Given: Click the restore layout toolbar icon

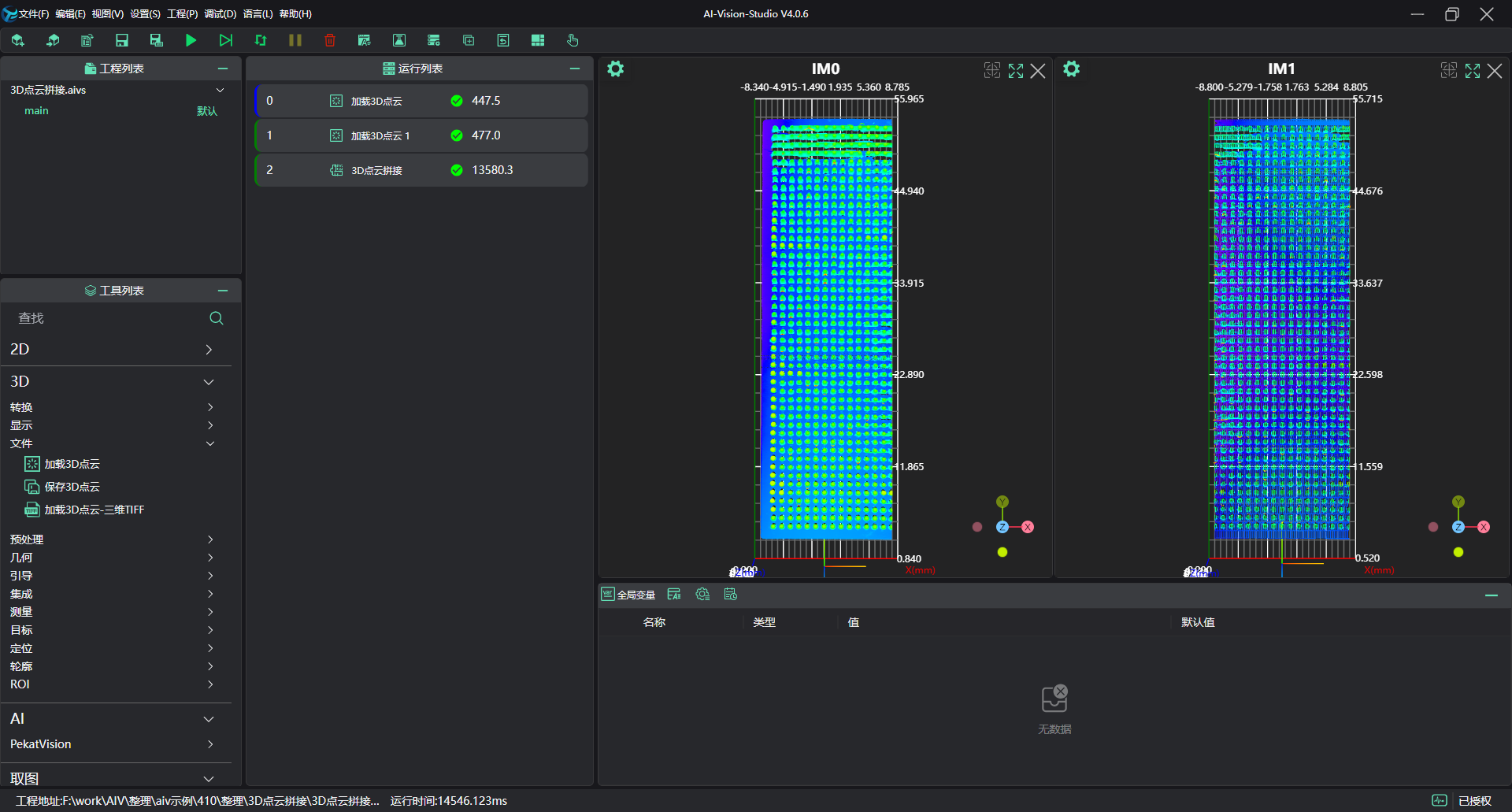Looking at the screenshot, I should point(503,40).
